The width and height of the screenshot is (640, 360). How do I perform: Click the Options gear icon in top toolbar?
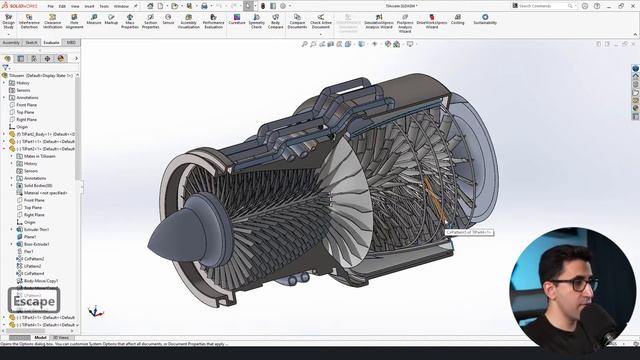click(x=283, y=6)
